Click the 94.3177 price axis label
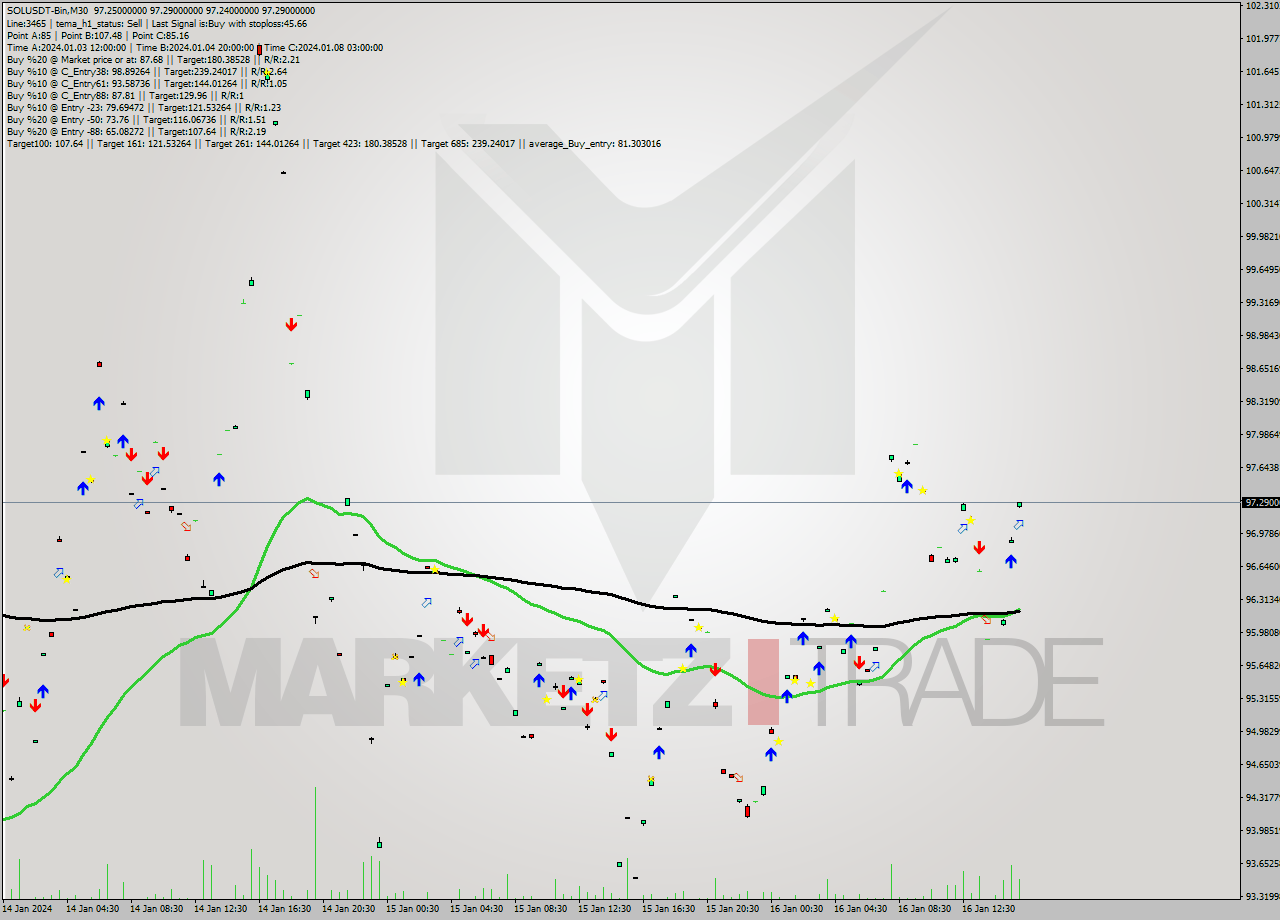Image resolution: width=1280 pixels, height=920 pixels. (x=1262, y=798)
